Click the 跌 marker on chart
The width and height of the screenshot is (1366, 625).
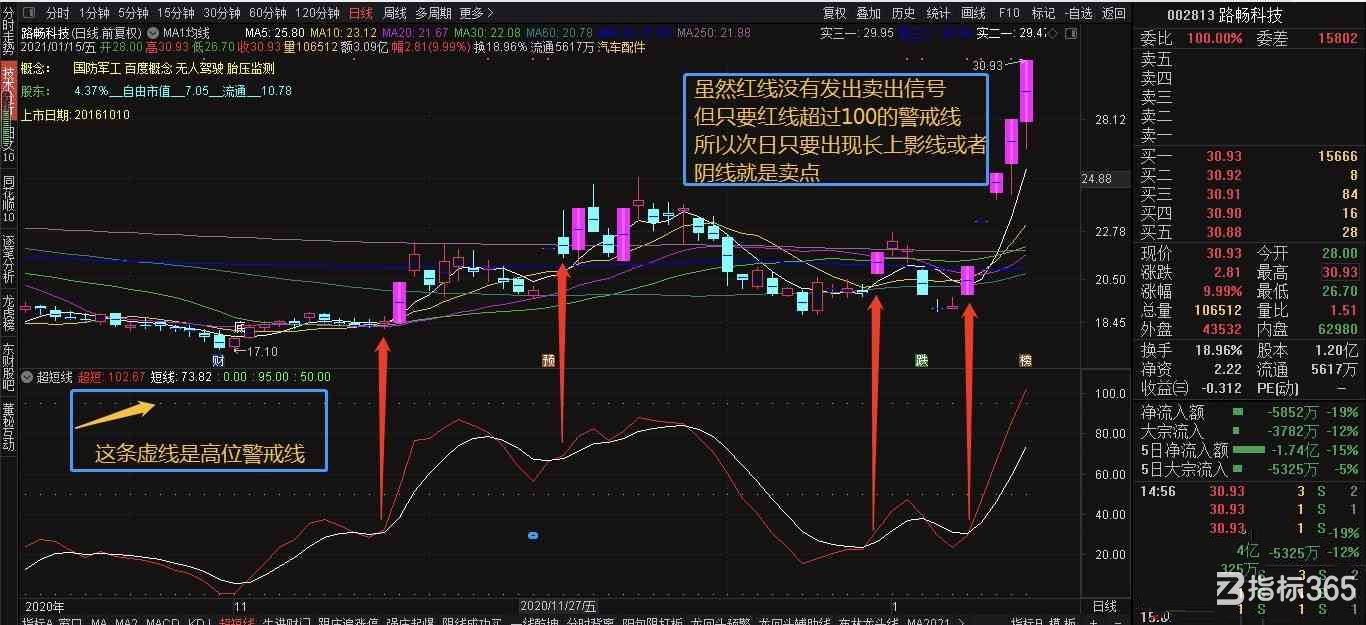pos(921,359)
